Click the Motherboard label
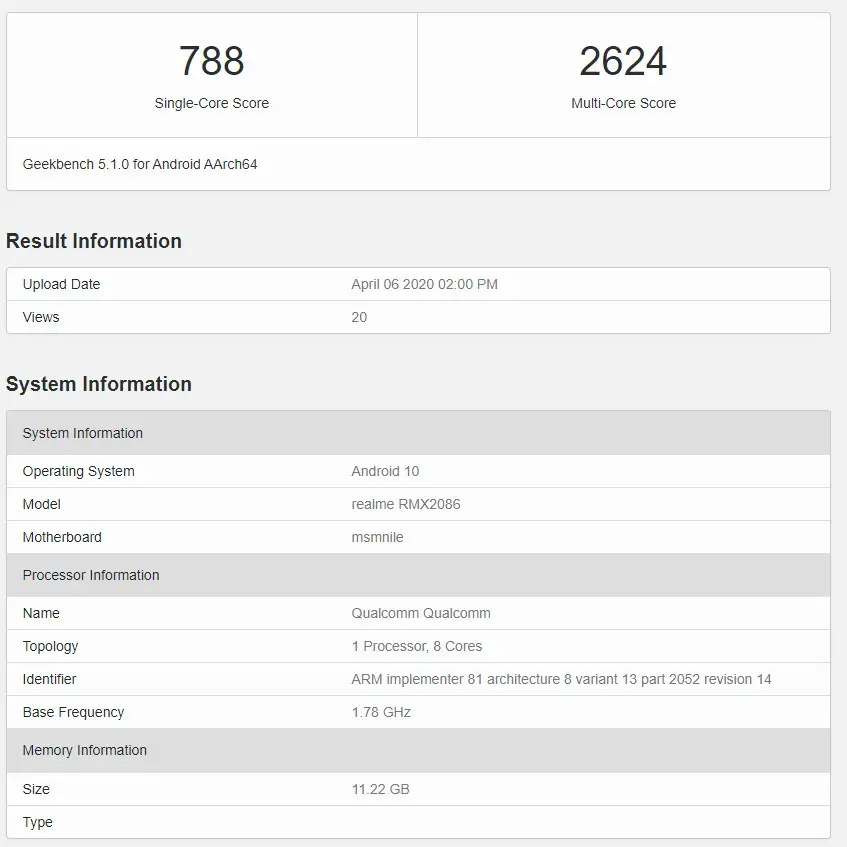The image size is (847, 847). click(62, 537)
